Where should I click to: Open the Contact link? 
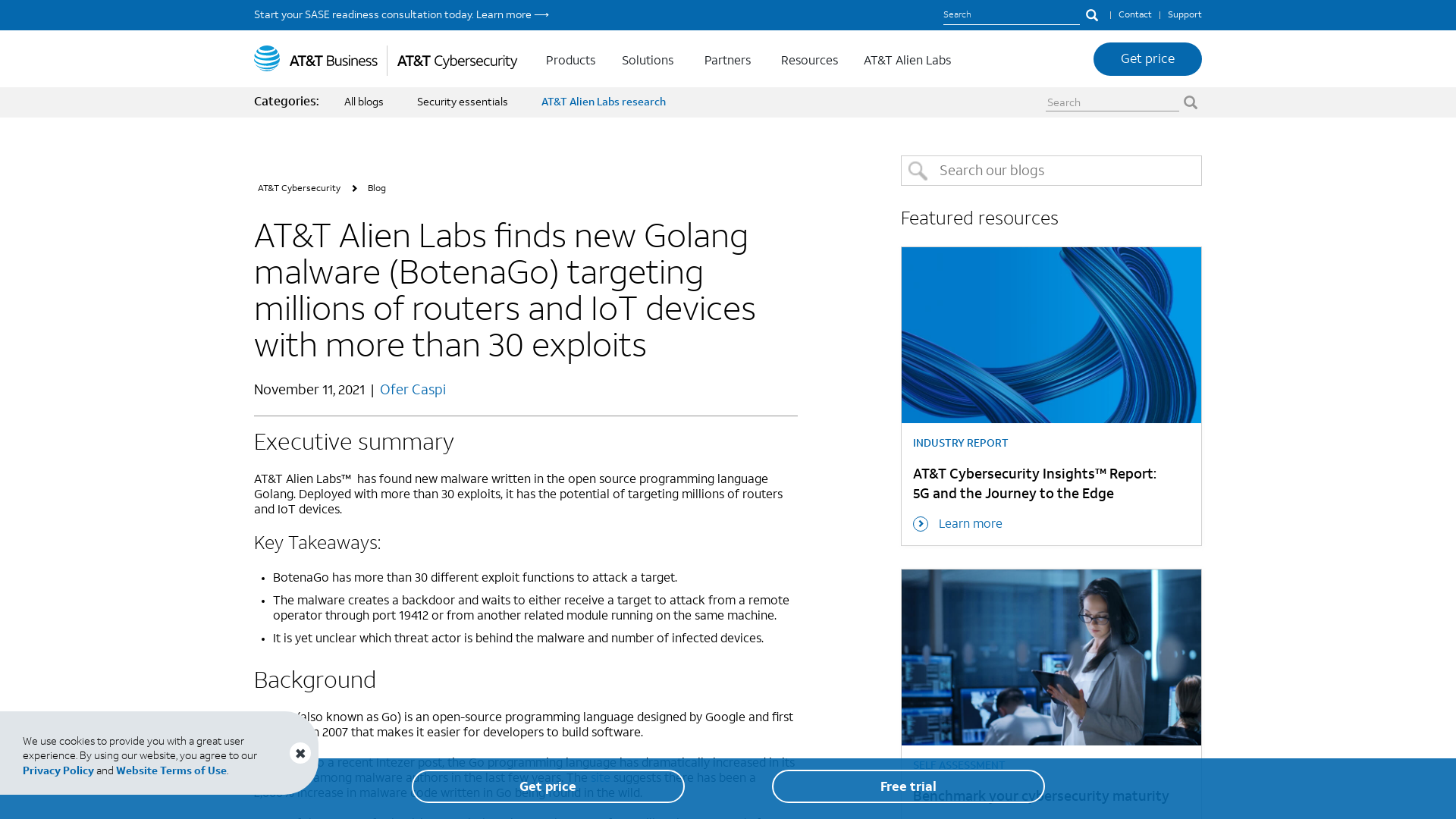1134,14
